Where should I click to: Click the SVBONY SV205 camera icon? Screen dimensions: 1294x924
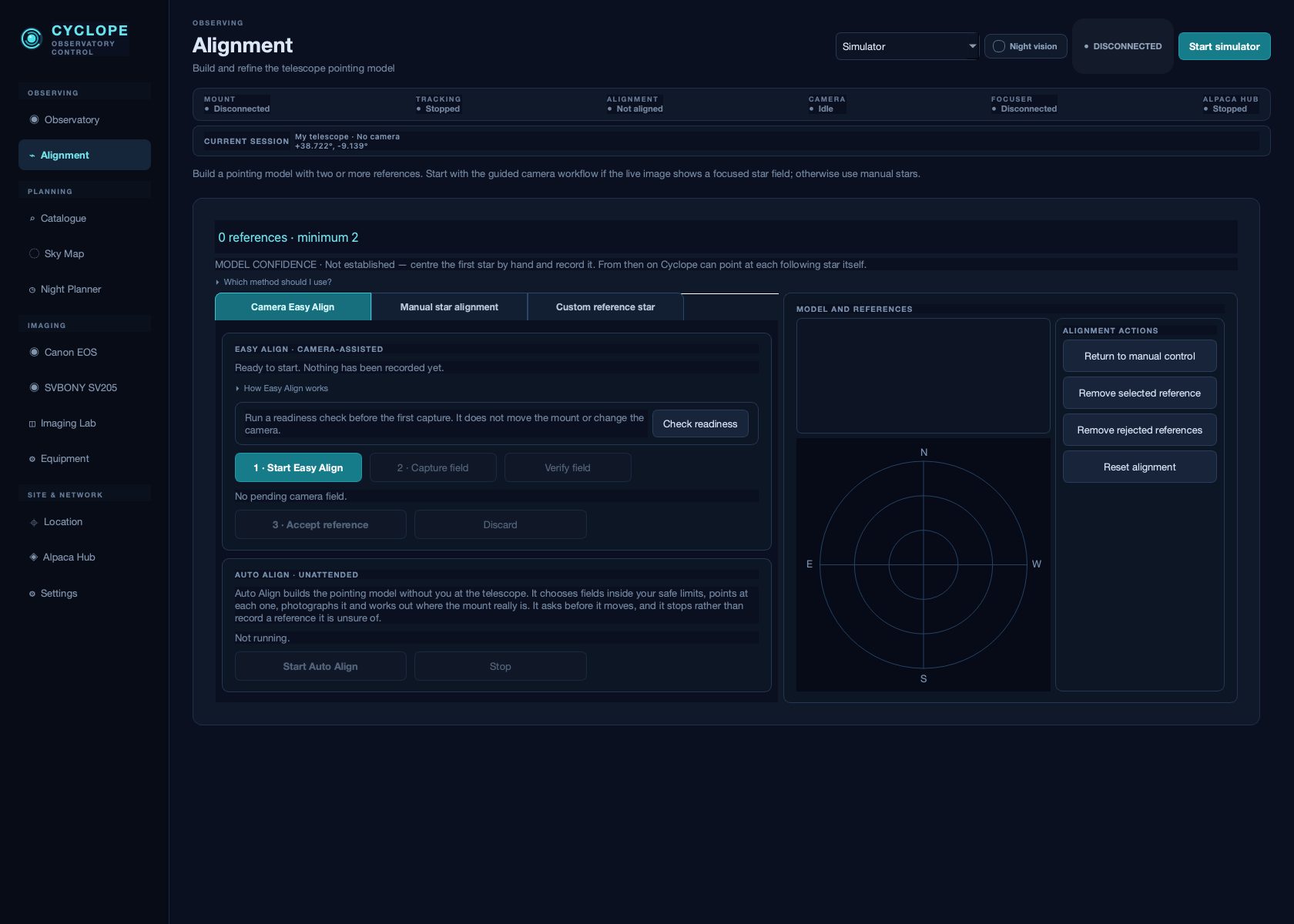(x=34, y=387)
